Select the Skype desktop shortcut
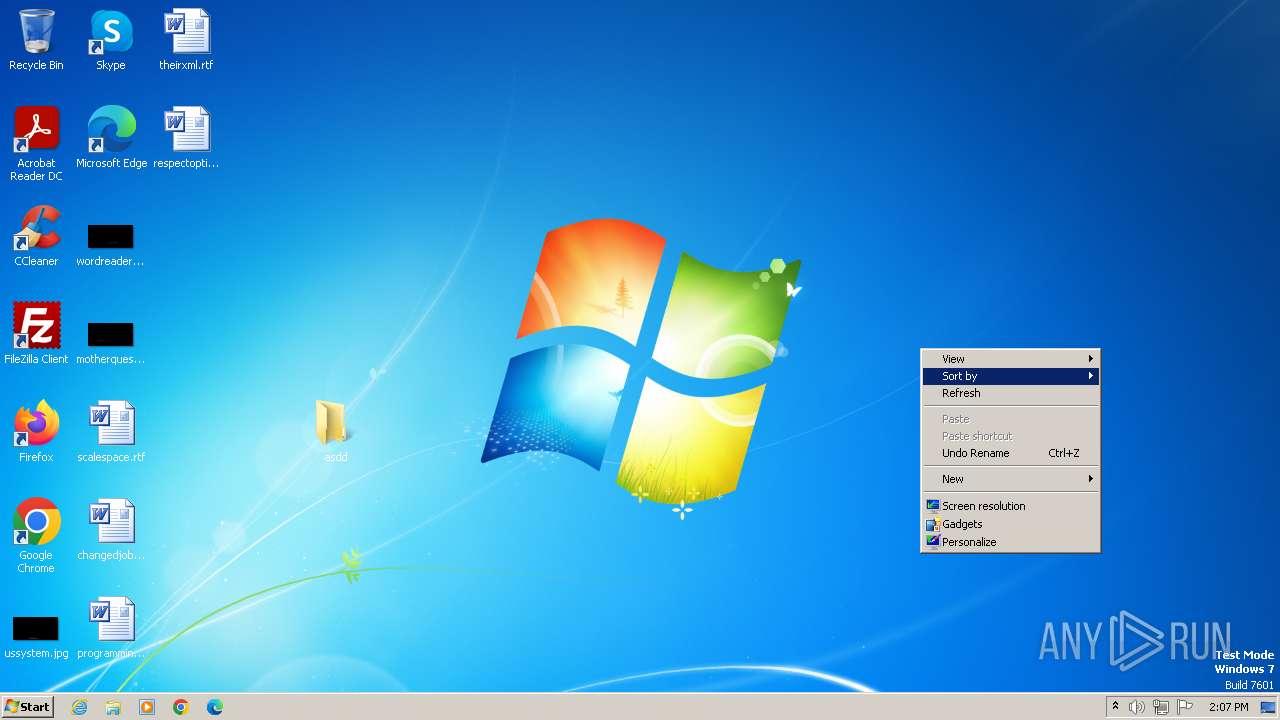Viewport: 1280px width, 720px height. (x=111, y=40)
